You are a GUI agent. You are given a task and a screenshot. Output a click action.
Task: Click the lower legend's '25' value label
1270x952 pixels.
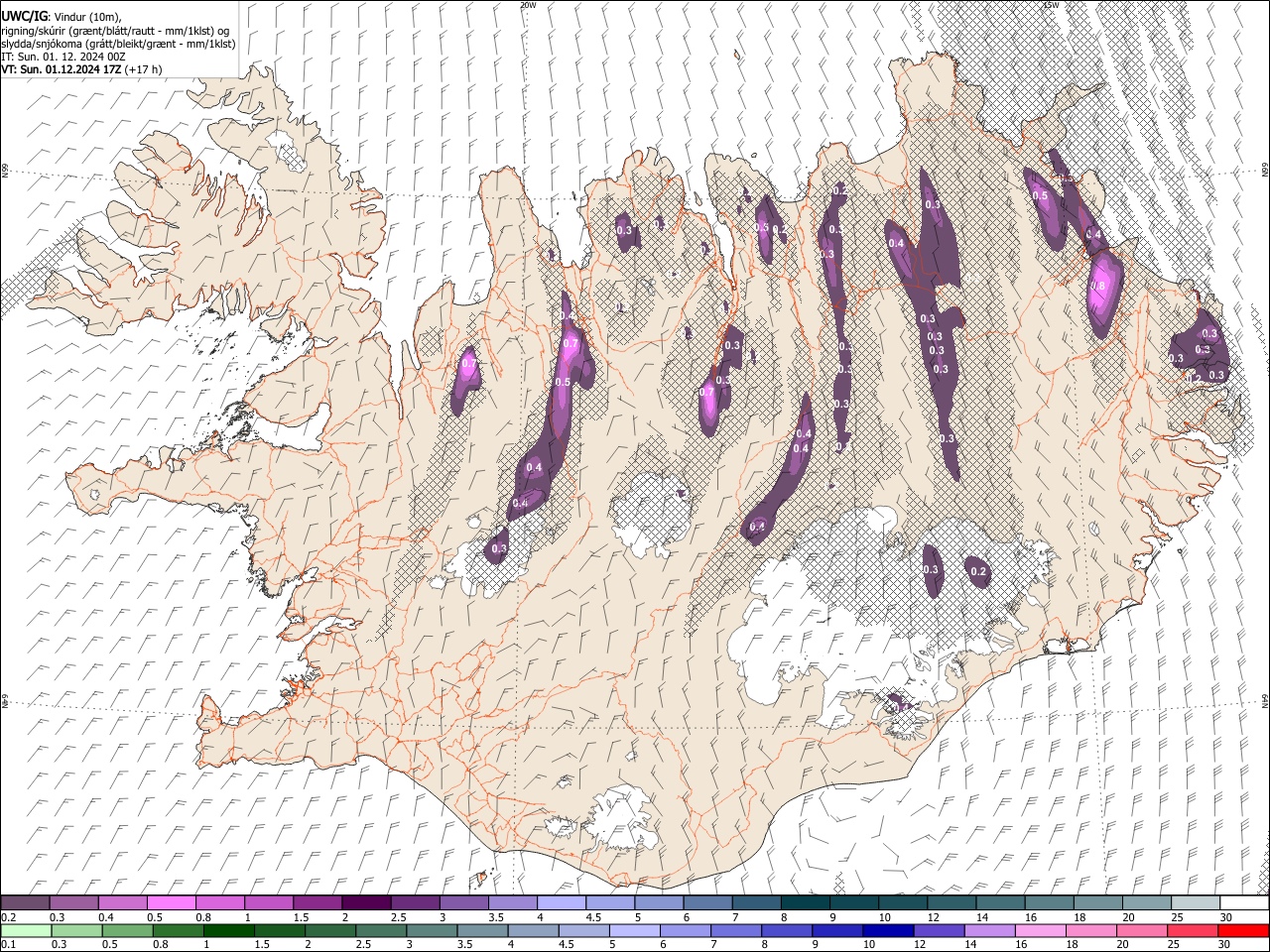1173,945
